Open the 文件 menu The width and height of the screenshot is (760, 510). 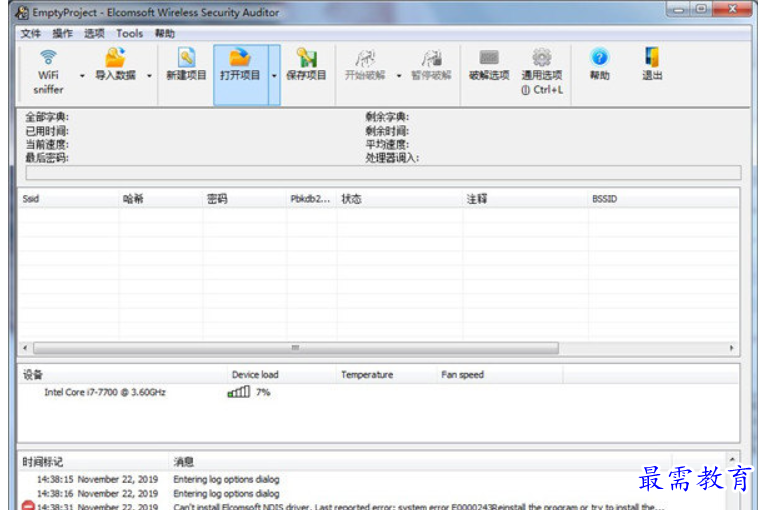click(x=30, y=33)
